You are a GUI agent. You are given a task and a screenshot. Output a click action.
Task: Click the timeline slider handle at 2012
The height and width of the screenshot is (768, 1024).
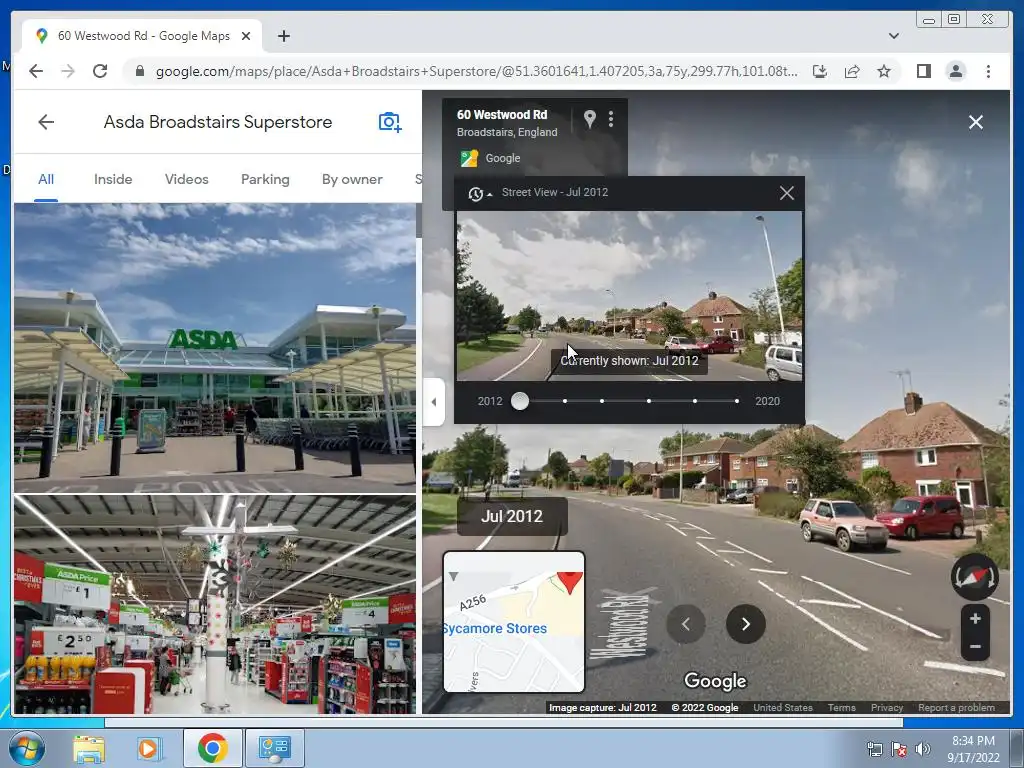click(x=520, y=401)
